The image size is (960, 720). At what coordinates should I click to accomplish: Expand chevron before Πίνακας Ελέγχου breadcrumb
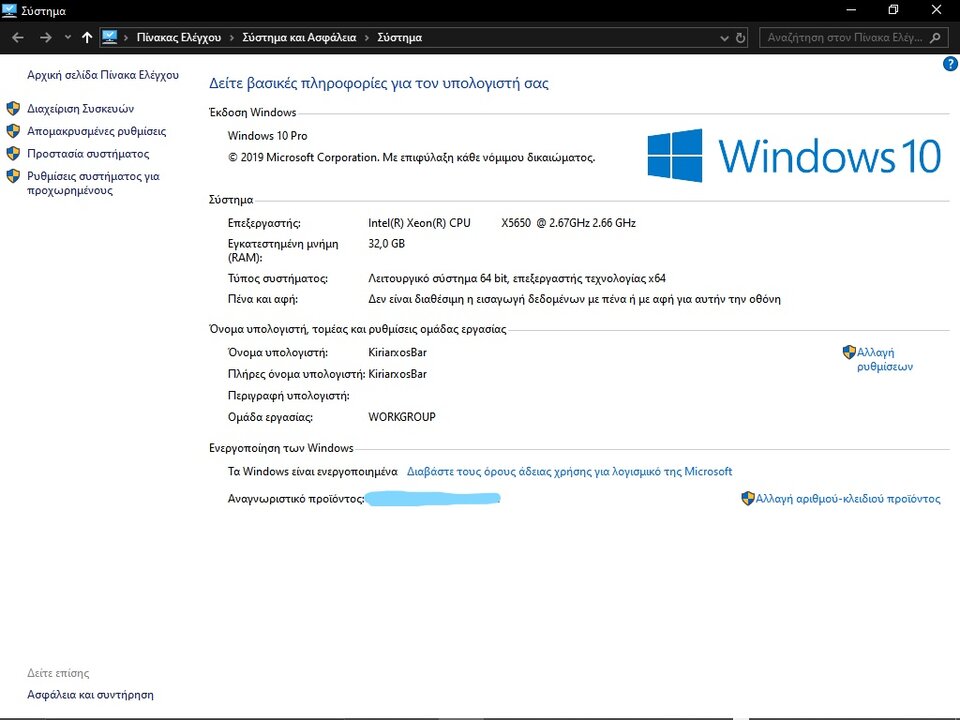coord(126,38)
